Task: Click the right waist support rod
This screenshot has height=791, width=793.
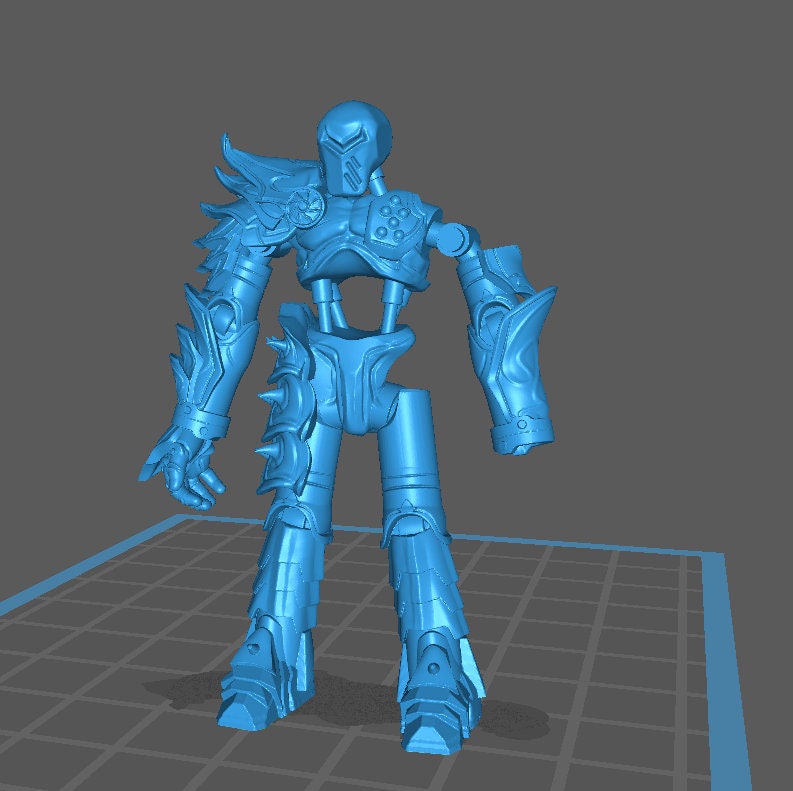Action: pos(389,304)
